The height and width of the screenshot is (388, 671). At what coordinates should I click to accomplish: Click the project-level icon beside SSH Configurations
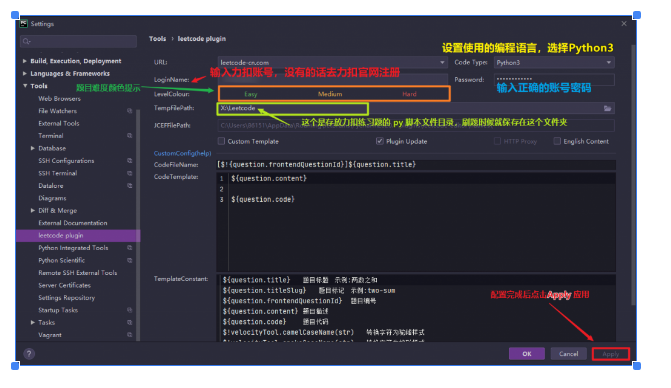tap(130, 161)
